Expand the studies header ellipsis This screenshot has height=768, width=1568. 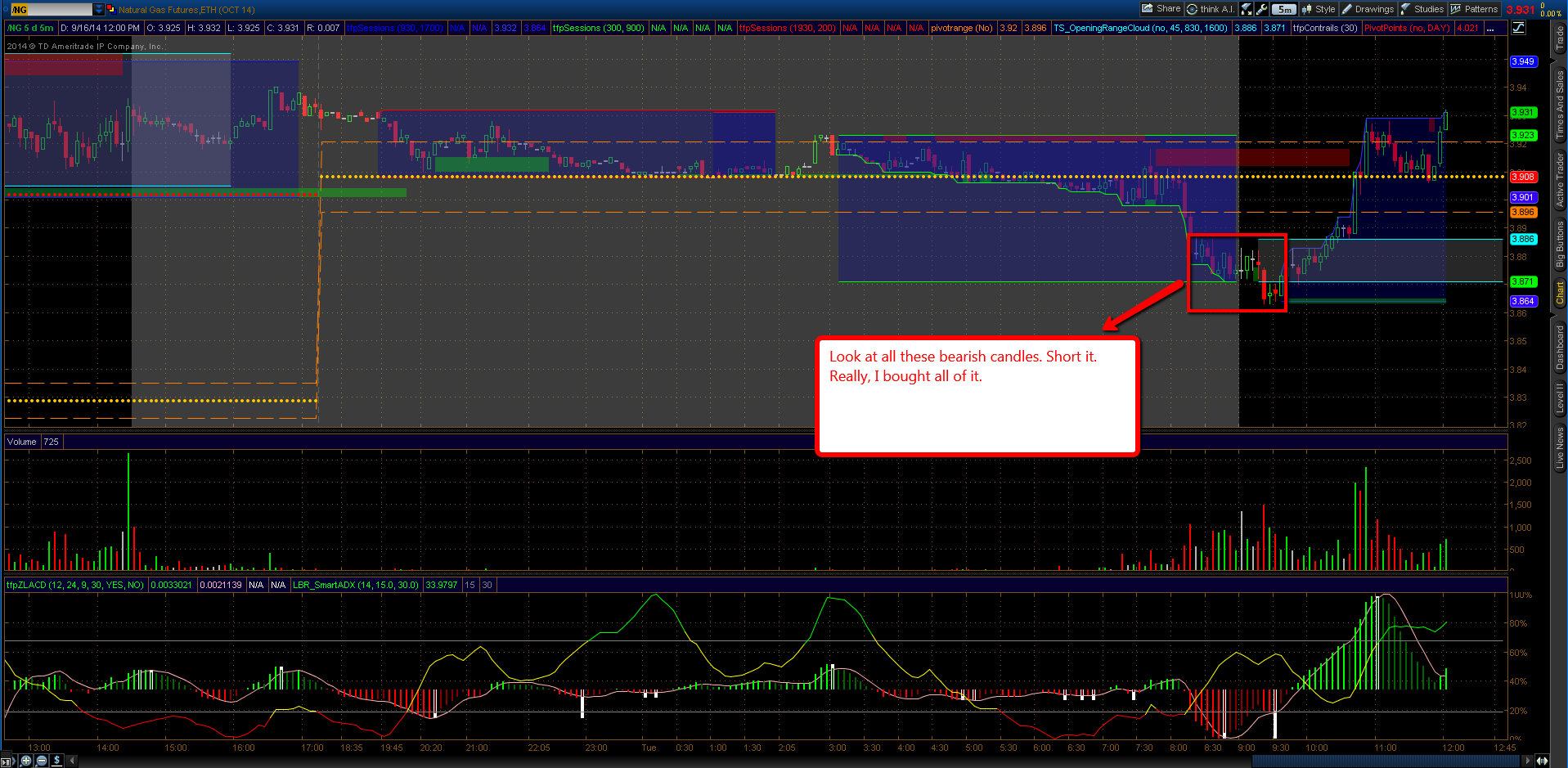coord(1492,28)
